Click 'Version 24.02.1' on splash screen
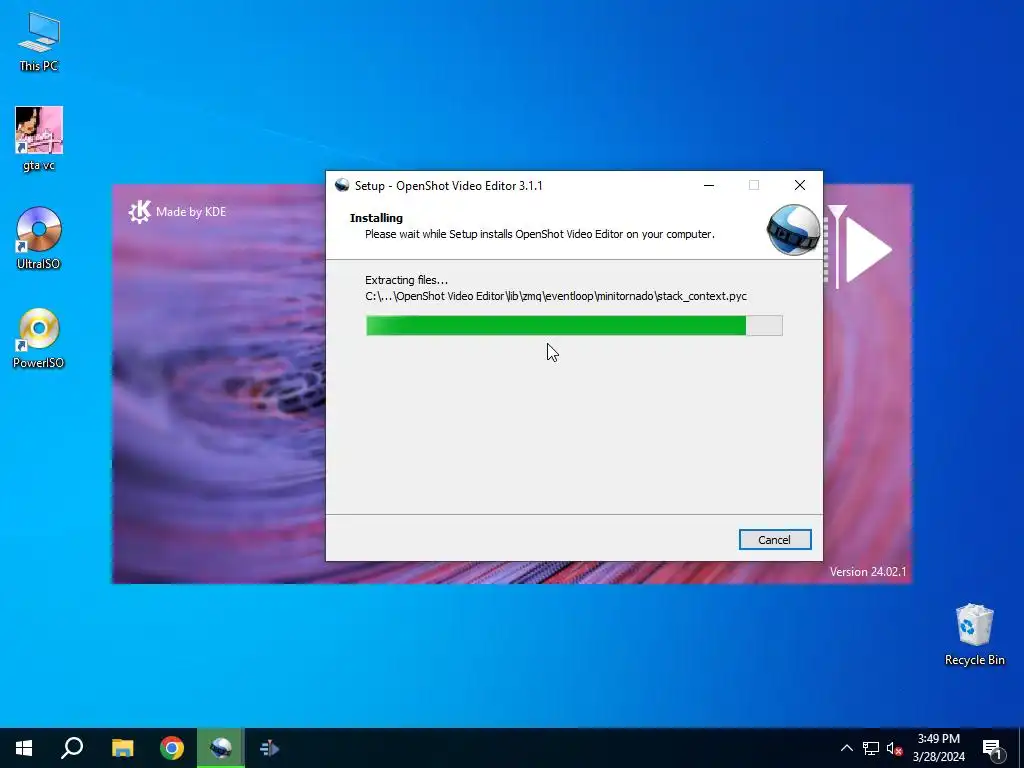Image resolution: width=1024 pixels, height=768 pixels. [x=868, y=571]
